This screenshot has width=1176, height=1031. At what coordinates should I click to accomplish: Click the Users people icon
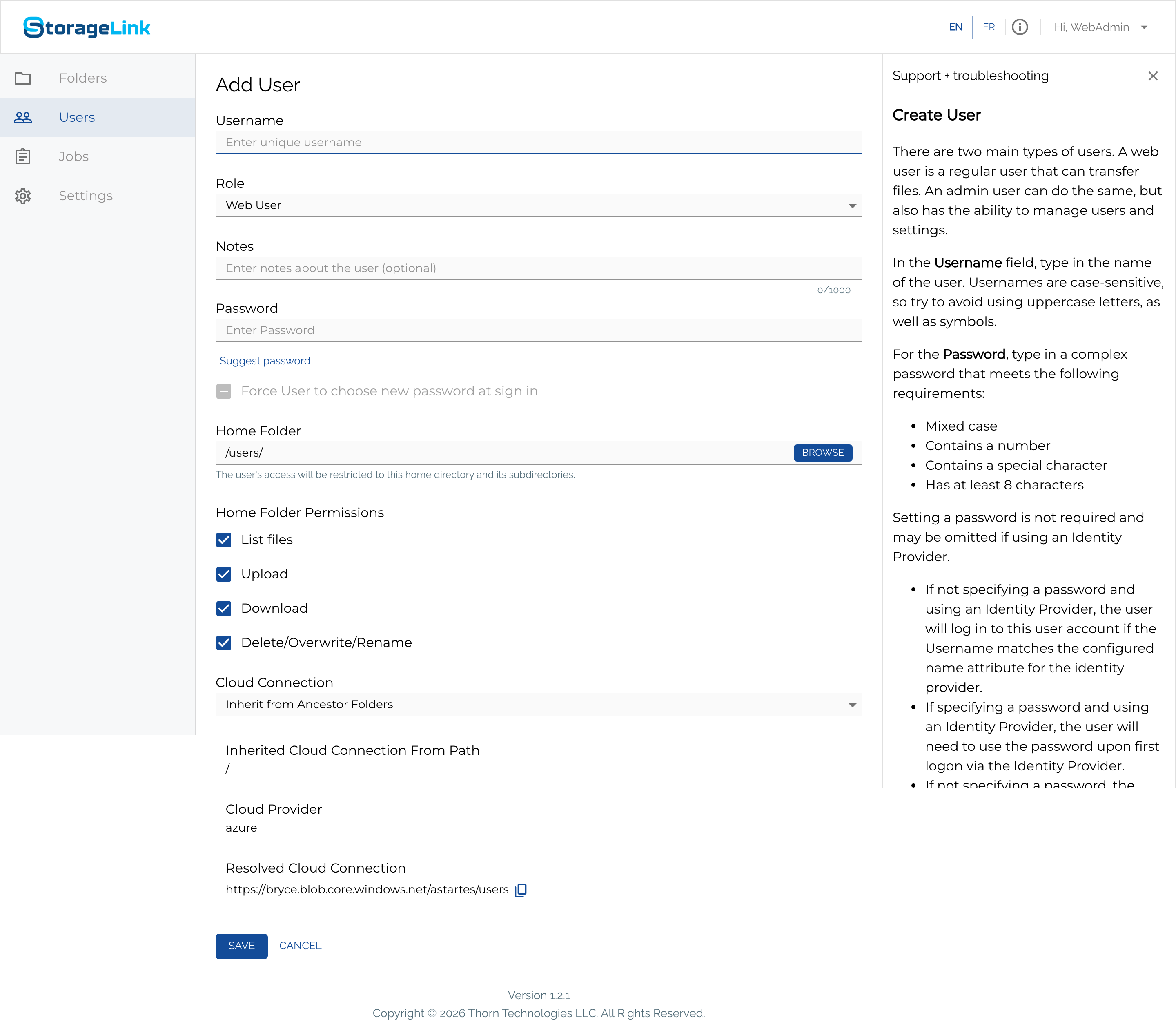point(23,117)
